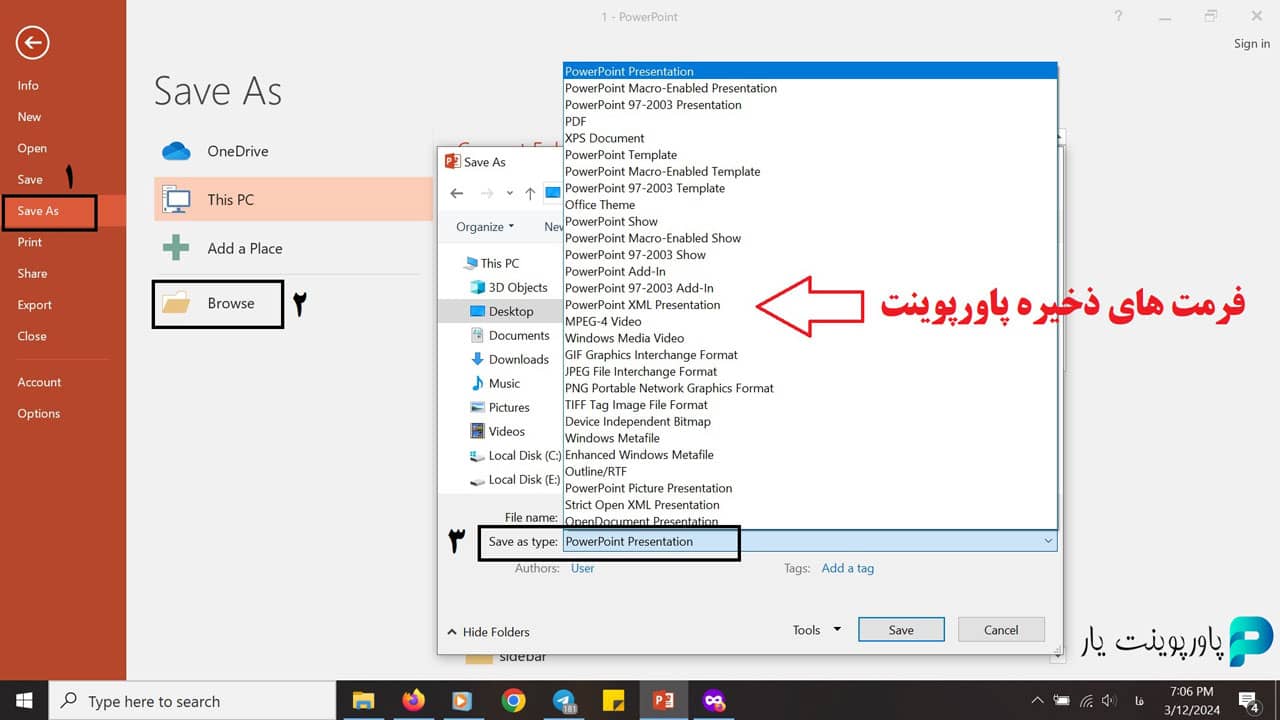1280x720 pixels.
Task: Click the back arrow in Save As dialog
Action: [x=457, y=193]
